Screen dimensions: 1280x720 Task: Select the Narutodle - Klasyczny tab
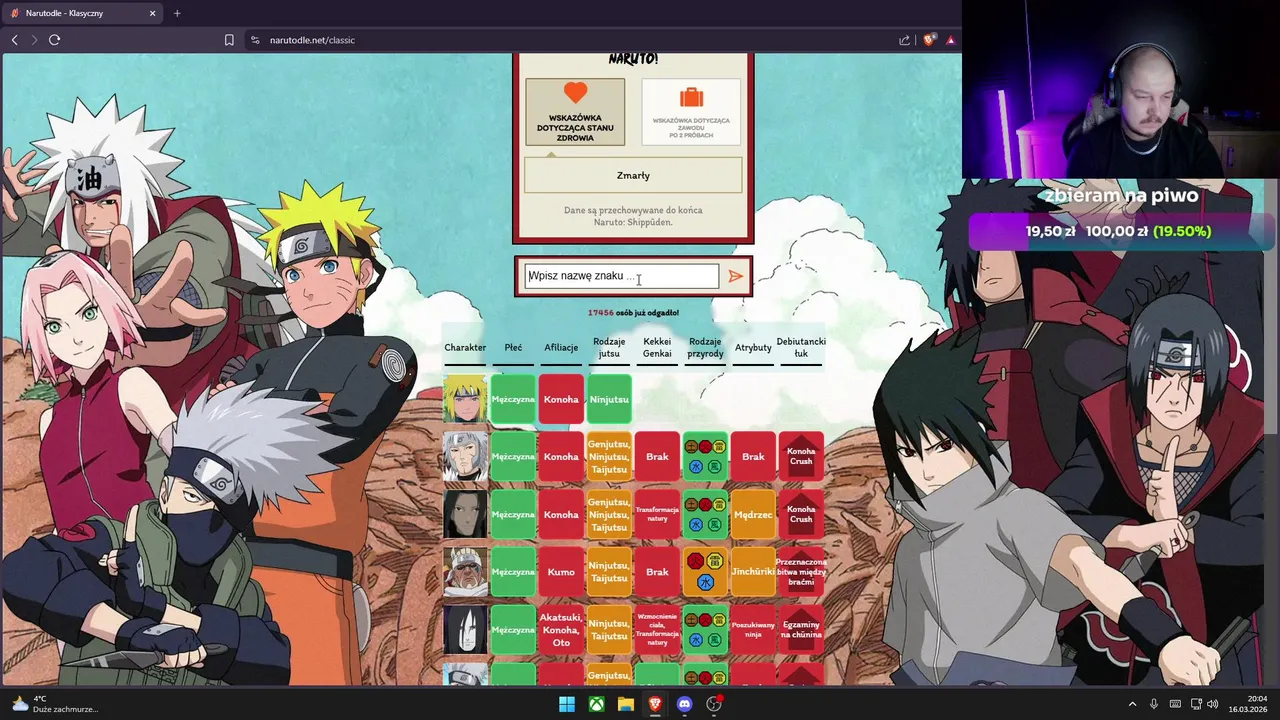click(84, 13)
